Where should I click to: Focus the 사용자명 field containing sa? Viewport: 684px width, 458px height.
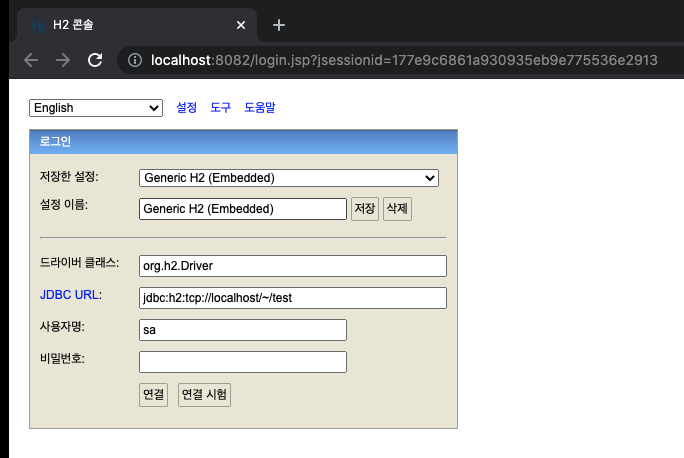click(x=243, y=330)
